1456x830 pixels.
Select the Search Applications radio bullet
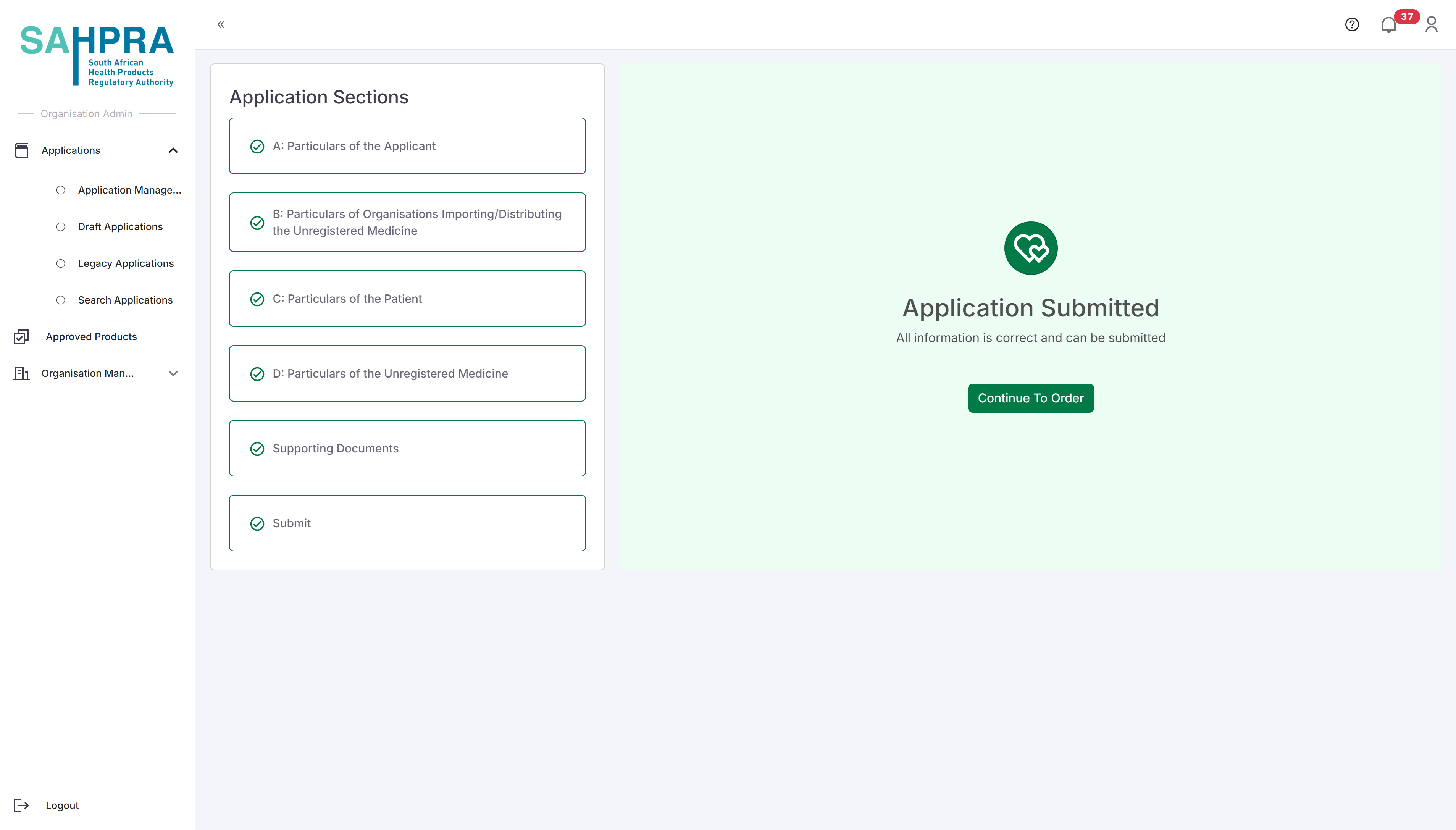click(60, 300)
